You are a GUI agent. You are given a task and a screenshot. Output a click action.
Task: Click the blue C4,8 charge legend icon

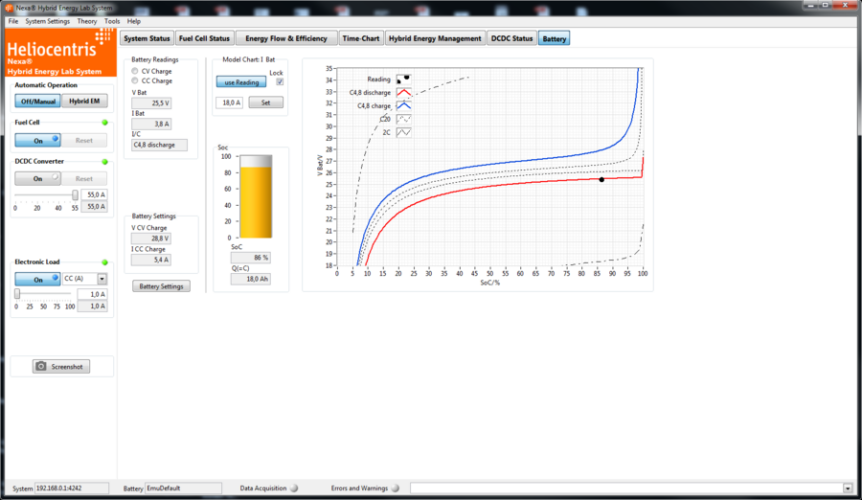point(404,105)
